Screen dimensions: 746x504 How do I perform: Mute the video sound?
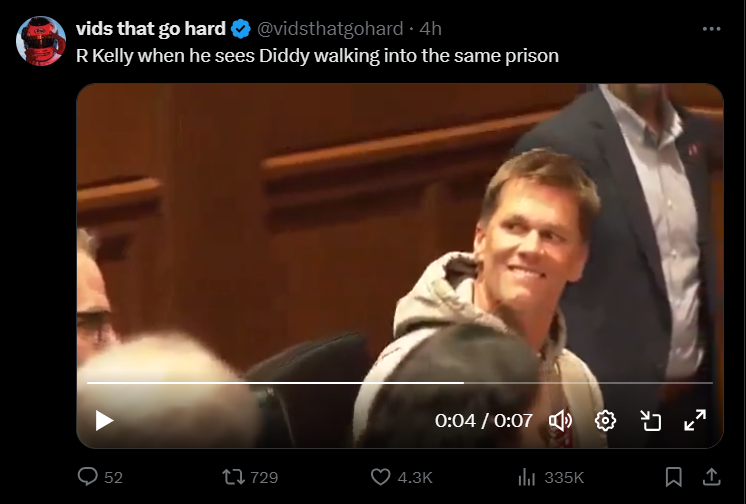point(560,421)
